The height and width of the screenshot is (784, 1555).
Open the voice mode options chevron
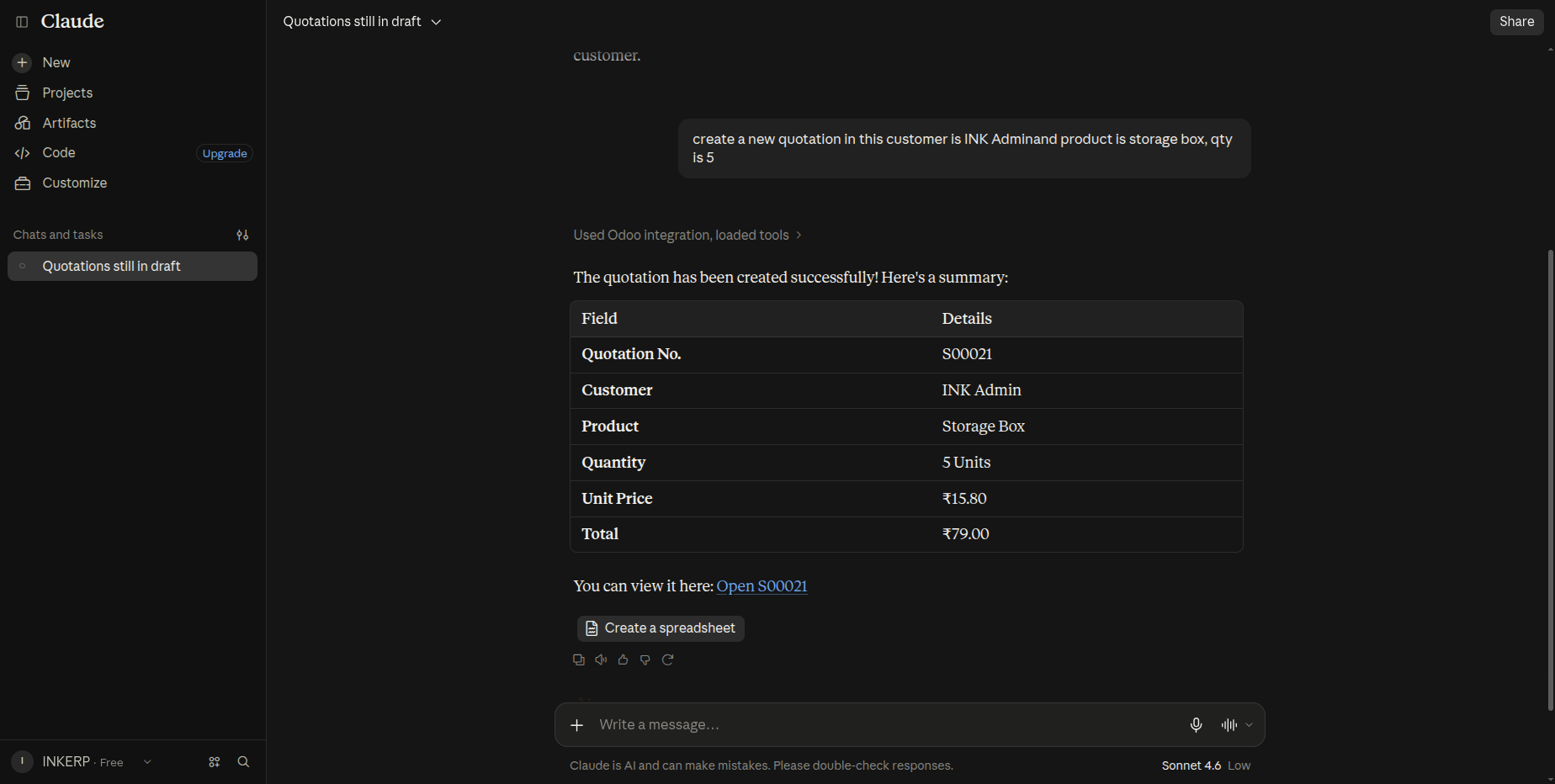pyautogui.click(x=1249, y=725)
